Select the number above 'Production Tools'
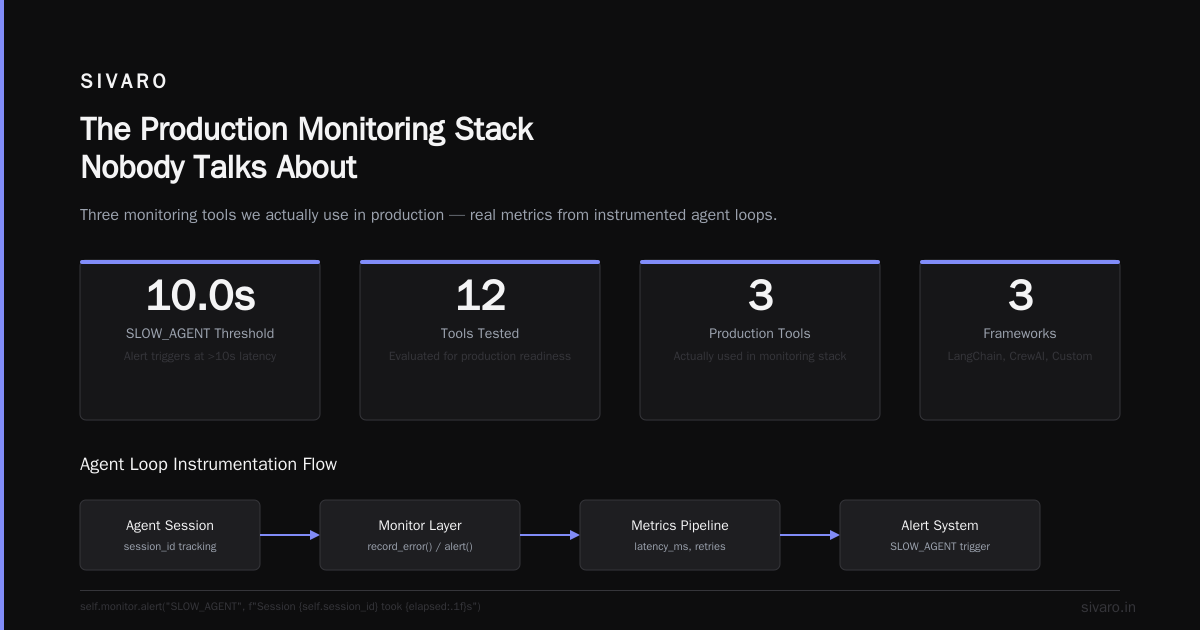 tap(760, 295)
